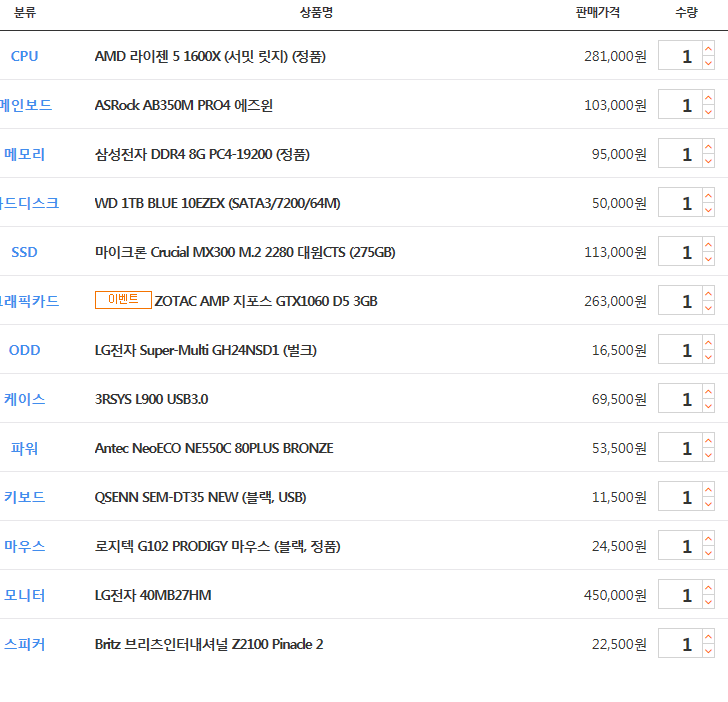Decrease quantity for 3RSYS L900 case
728x702 pixels.
click(x=708, y=406)
